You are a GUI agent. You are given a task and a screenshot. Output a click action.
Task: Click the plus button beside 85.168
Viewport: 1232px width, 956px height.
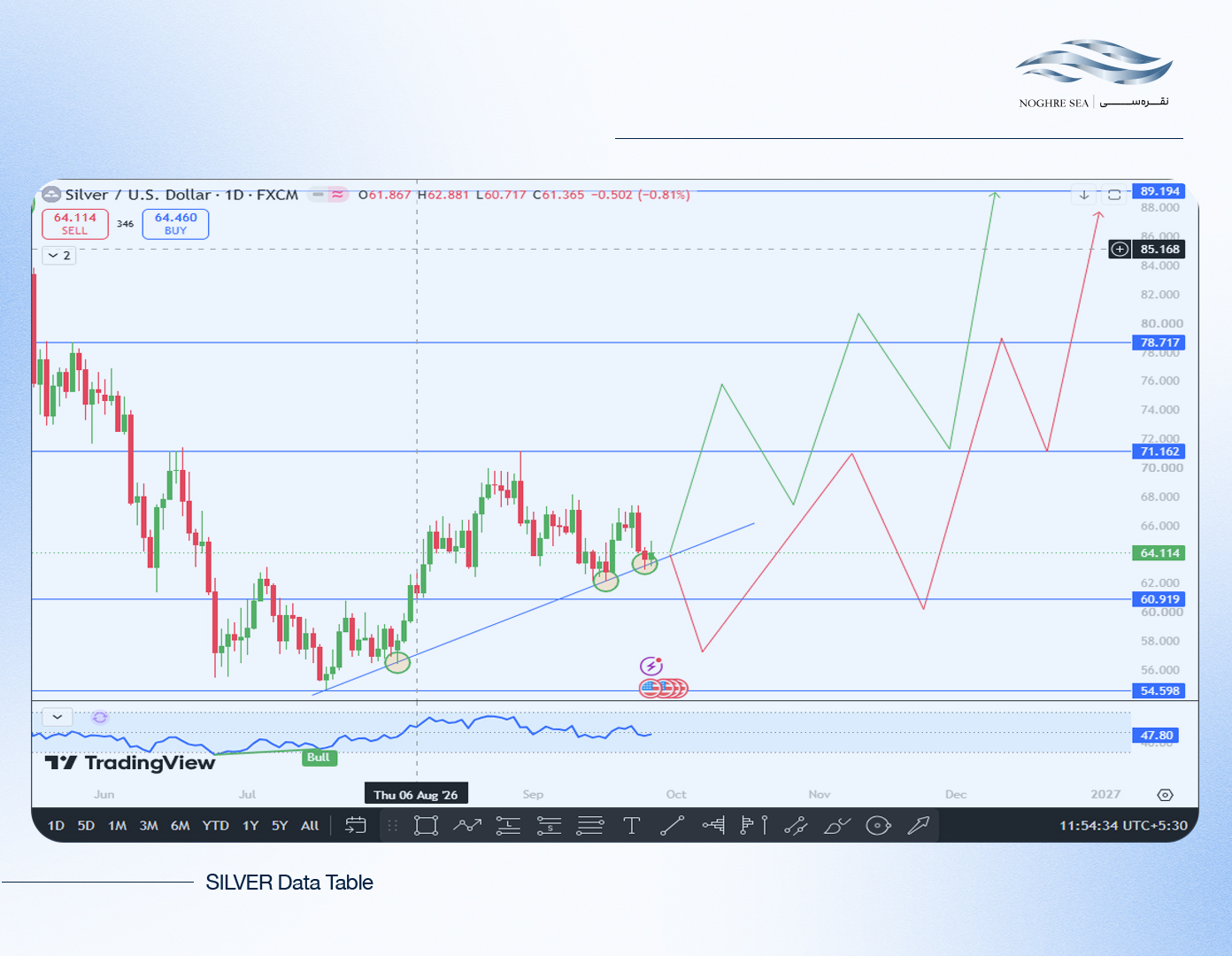1120,250
